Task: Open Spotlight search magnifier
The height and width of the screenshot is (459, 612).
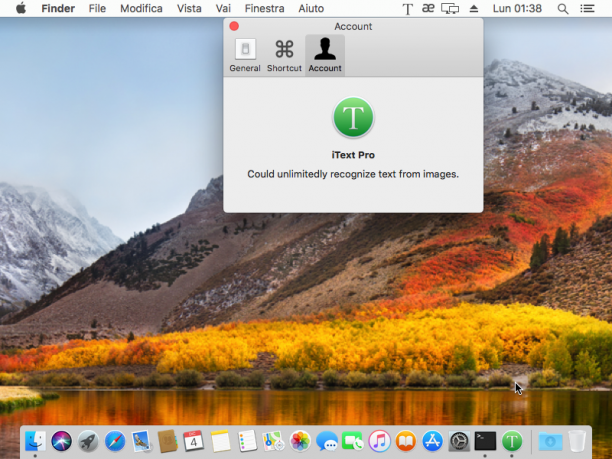Action: coord(563,9)
